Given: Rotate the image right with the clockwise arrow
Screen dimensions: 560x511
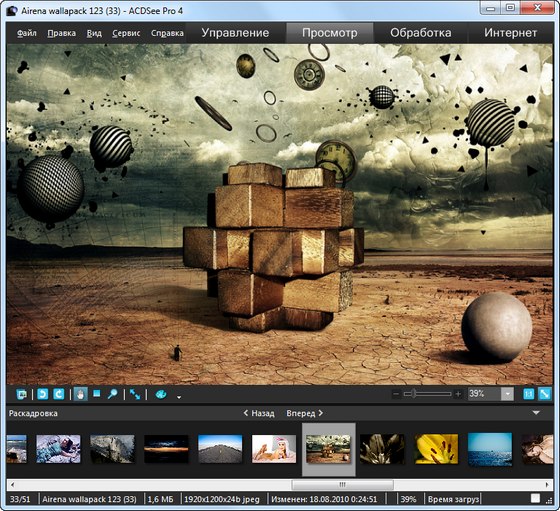Looking at the screenshot, I should 59,394.
